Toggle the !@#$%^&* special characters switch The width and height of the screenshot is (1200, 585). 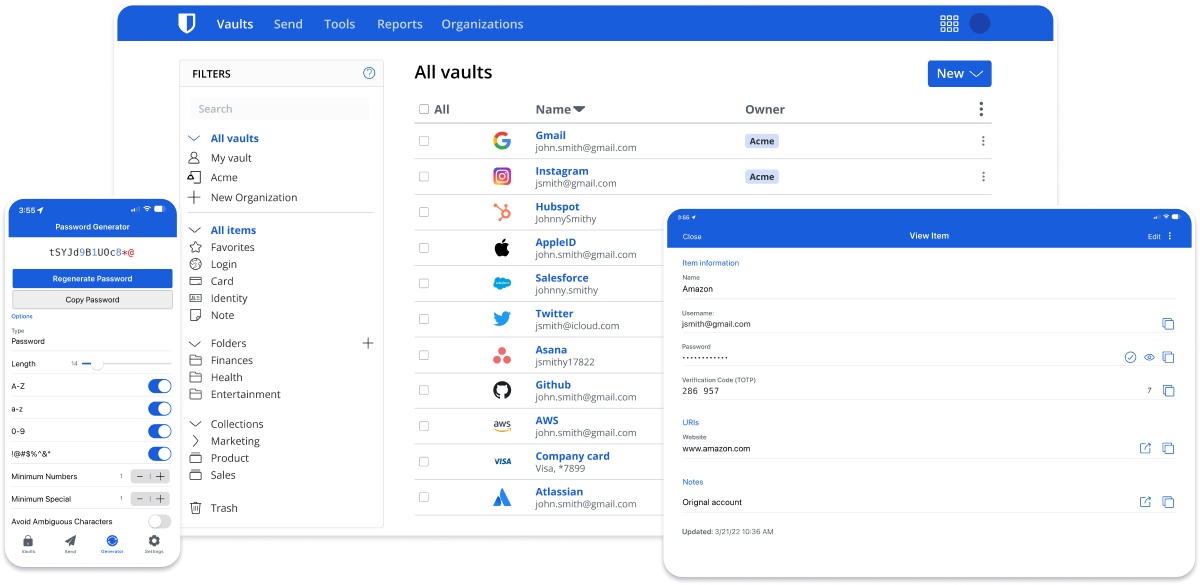tap(159, 454)
